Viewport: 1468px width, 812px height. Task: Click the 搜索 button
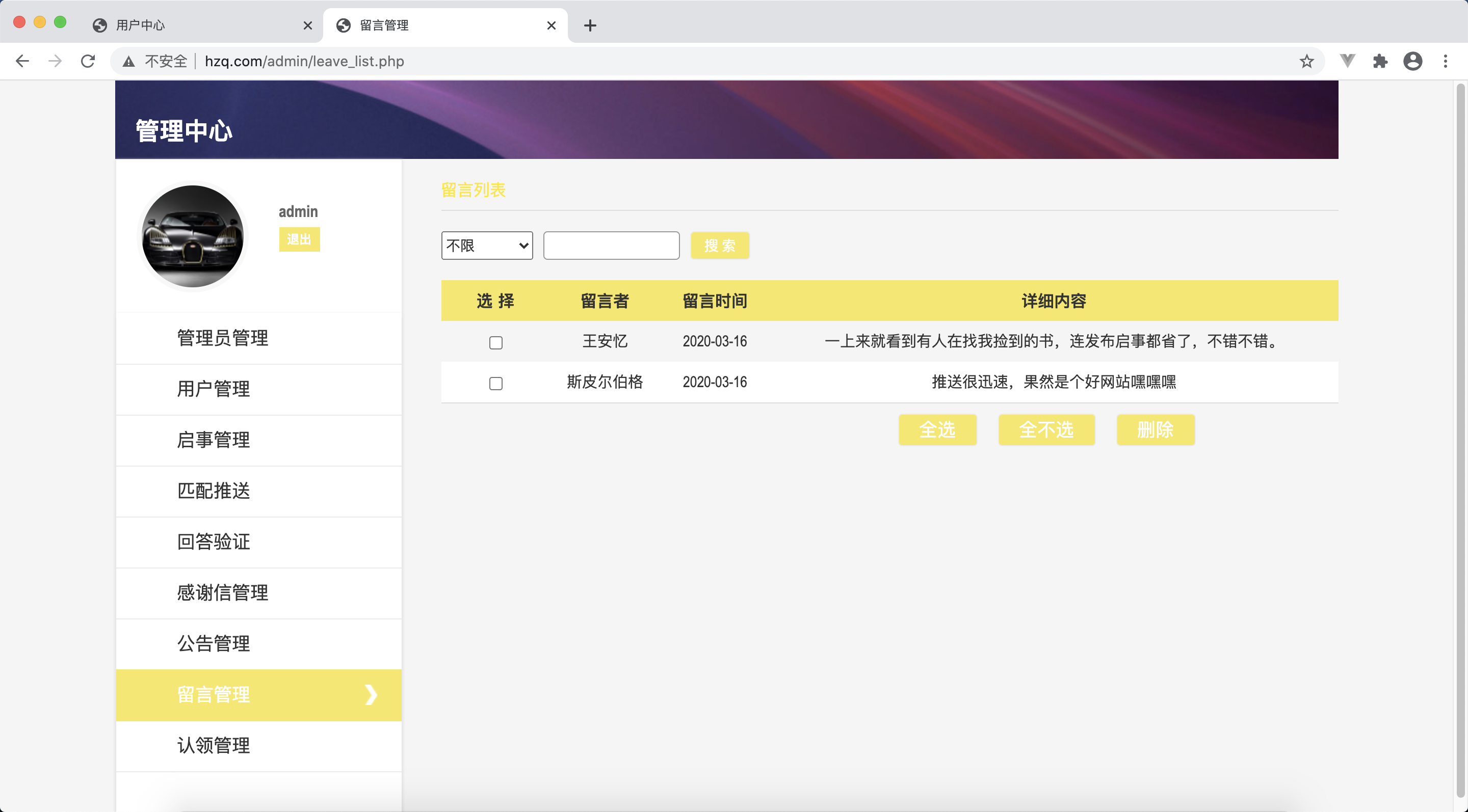coord(720,246)
